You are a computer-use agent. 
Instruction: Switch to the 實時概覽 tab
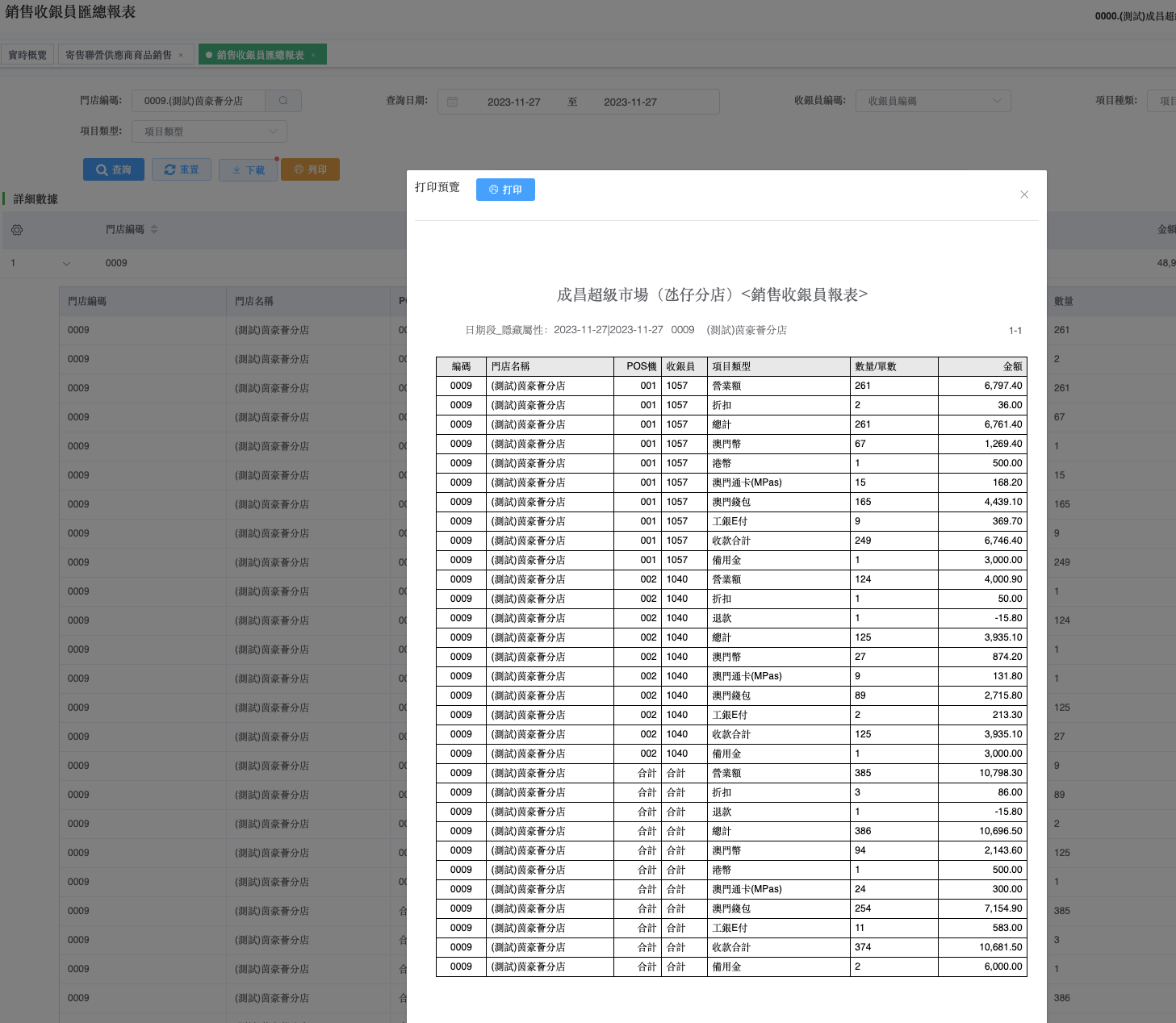tap(27, 55)
